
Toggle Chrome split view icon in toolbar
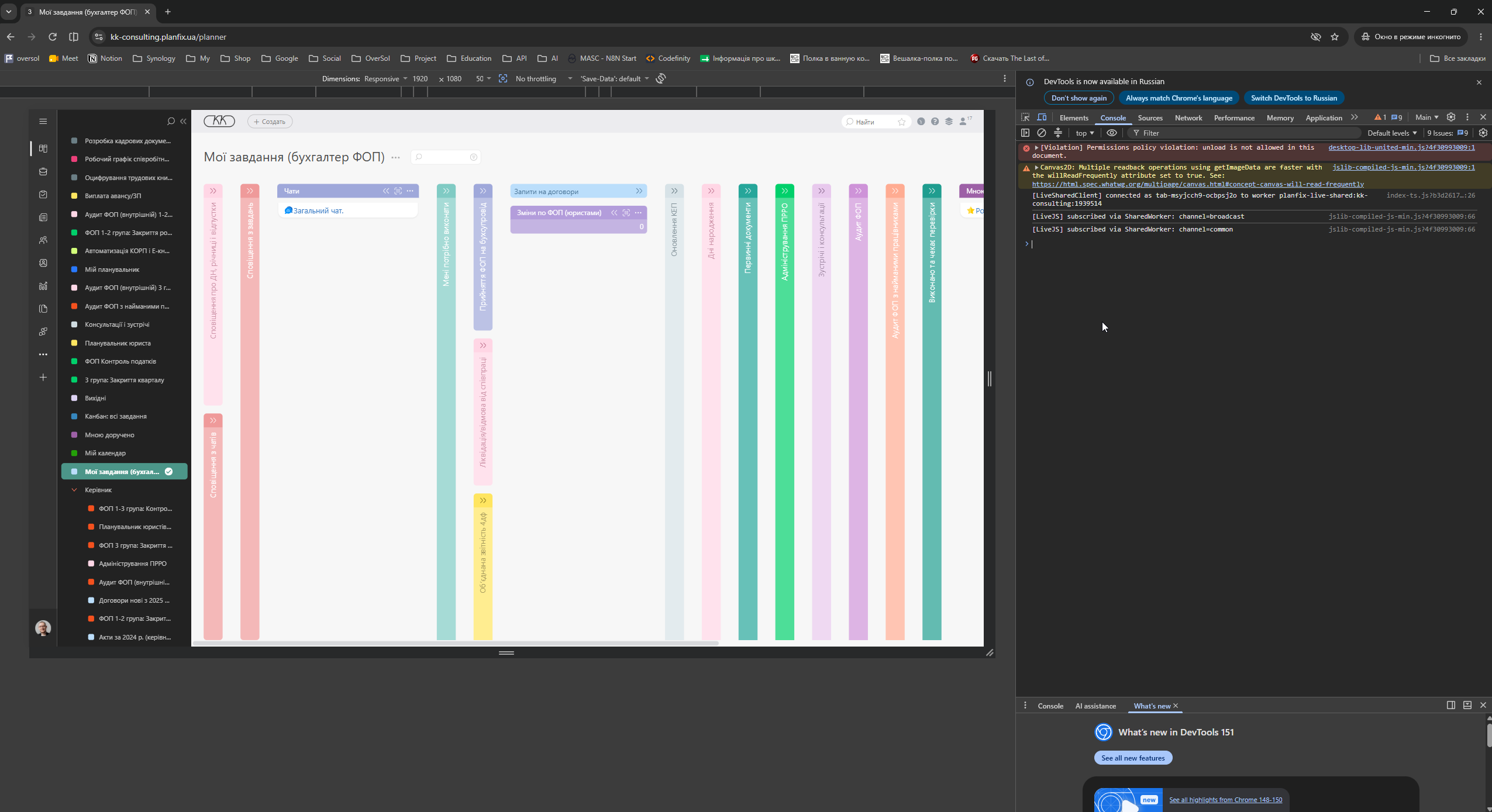click(74, 37)
